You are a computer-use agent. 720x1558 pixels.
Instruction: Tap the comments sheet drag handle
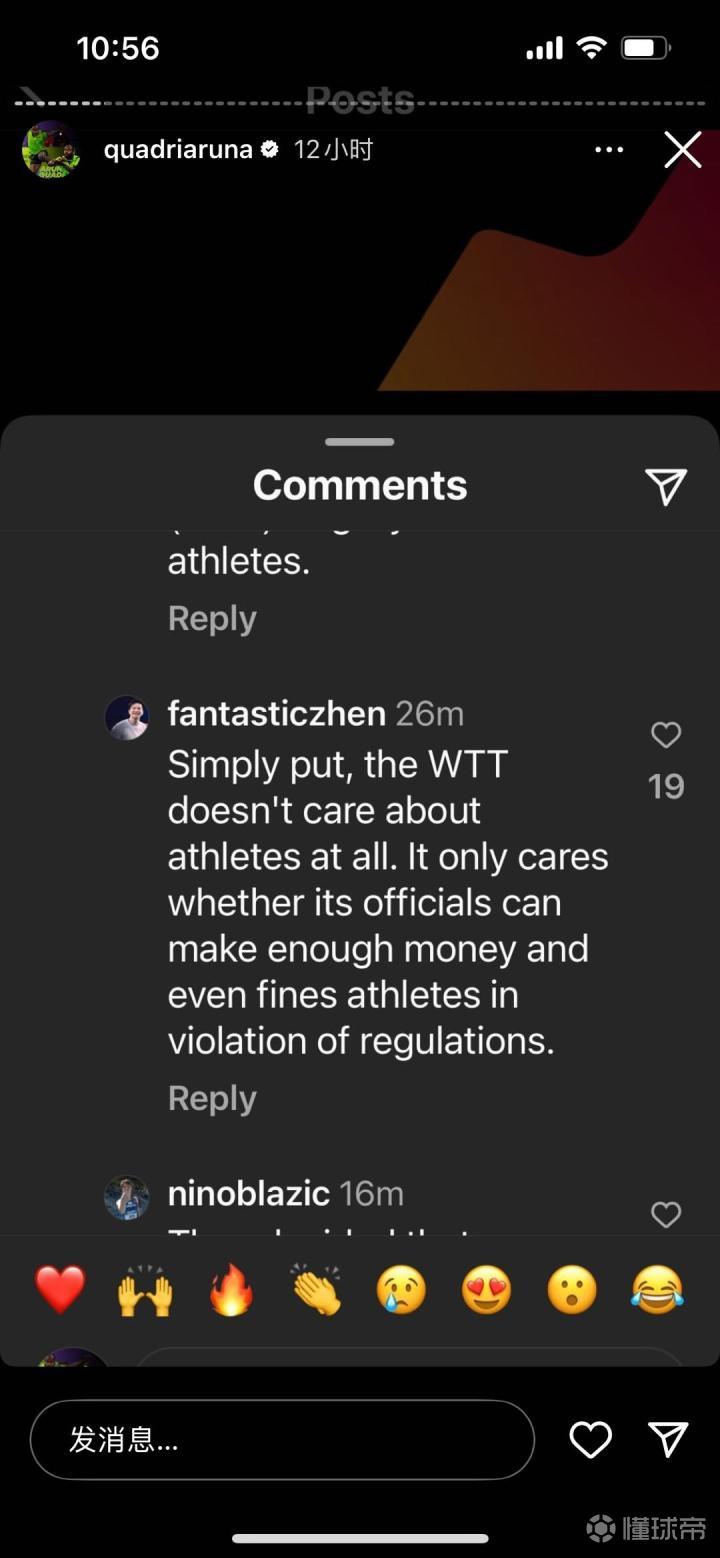pos(360,441)
